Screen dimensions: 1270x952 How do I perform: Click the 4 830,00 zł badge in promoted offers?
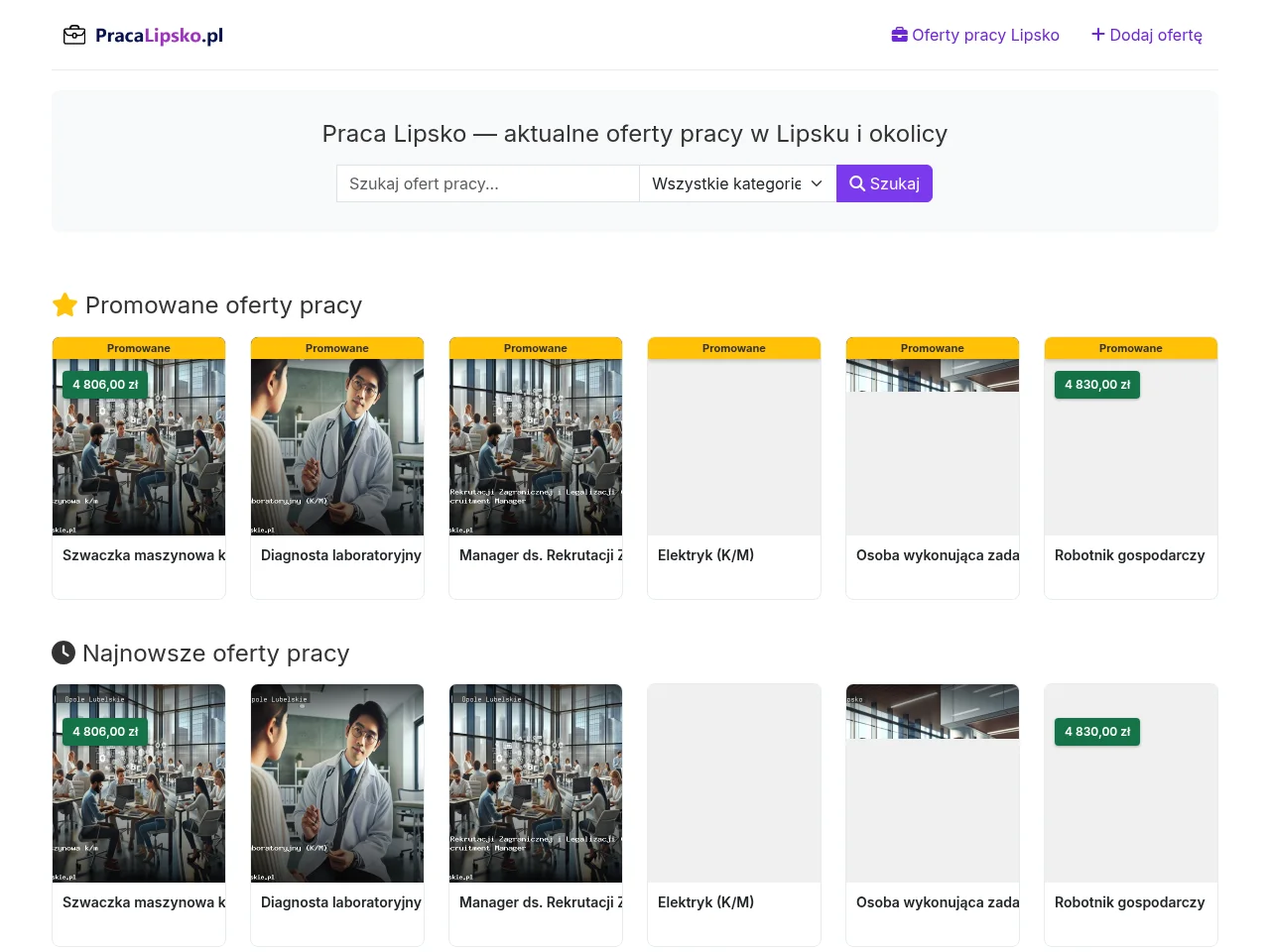(x=1097, y=385)
